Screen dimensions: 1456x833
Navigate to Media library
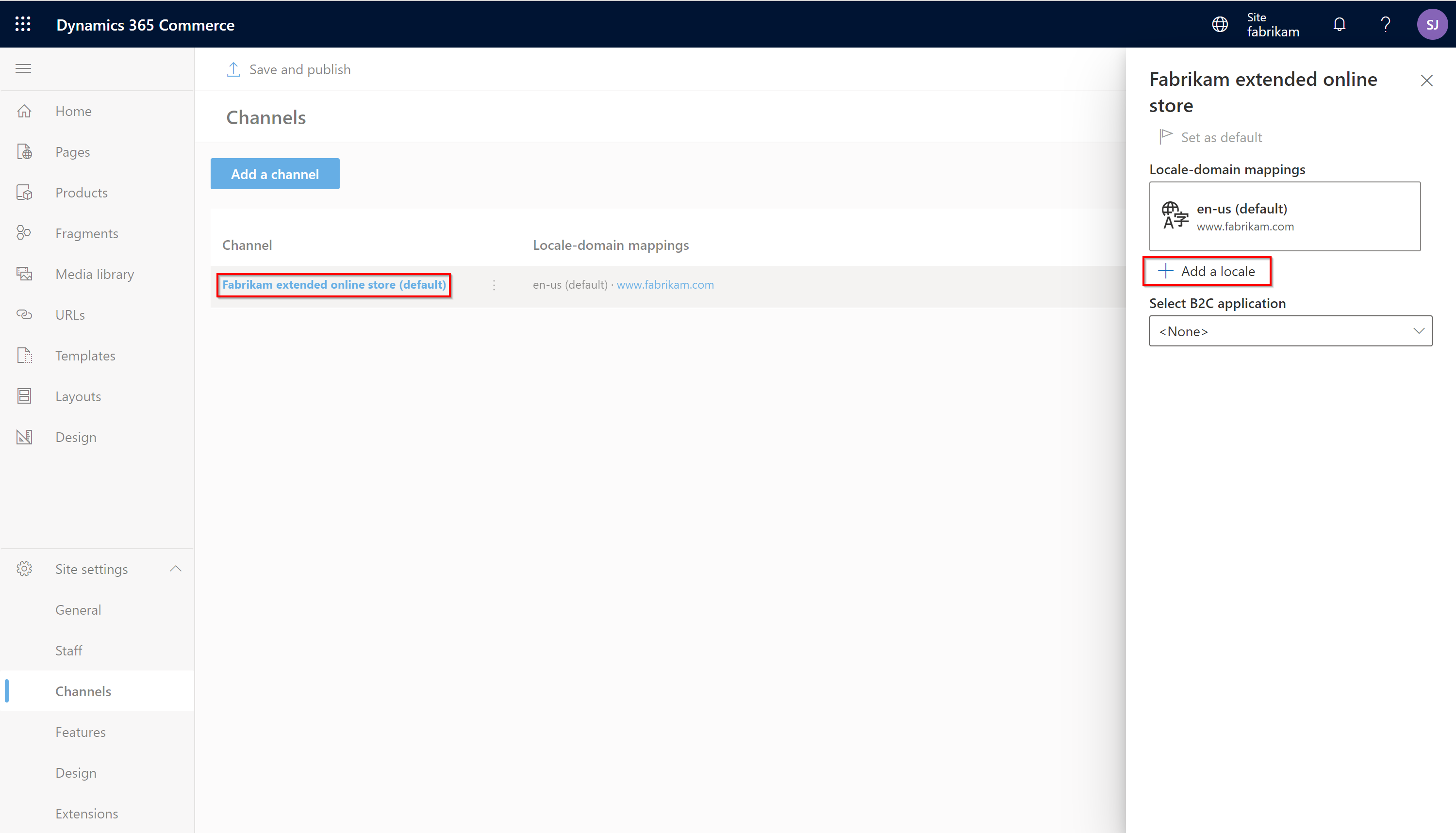point(95,273)
